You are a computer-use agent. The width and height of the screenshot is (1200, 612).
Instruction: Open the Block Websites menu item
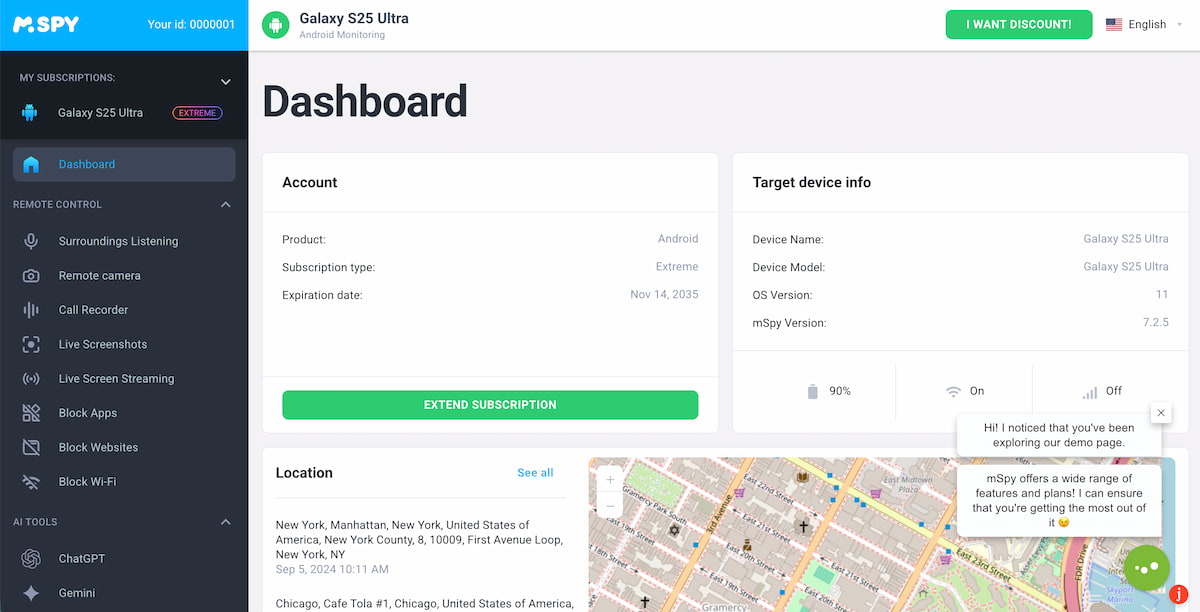tap(98, 448)
